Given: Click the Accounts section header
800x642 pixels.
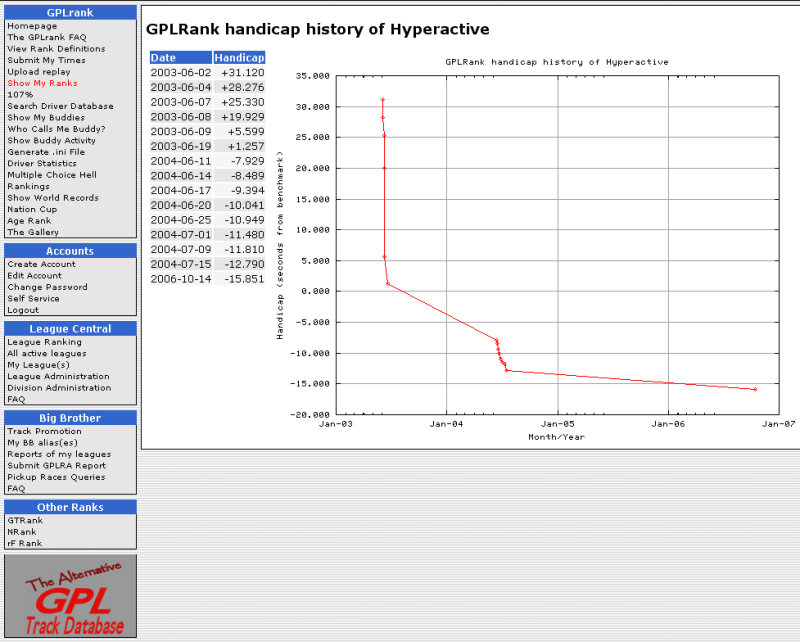Looking at the screenshot, I should tap(70, 251).
